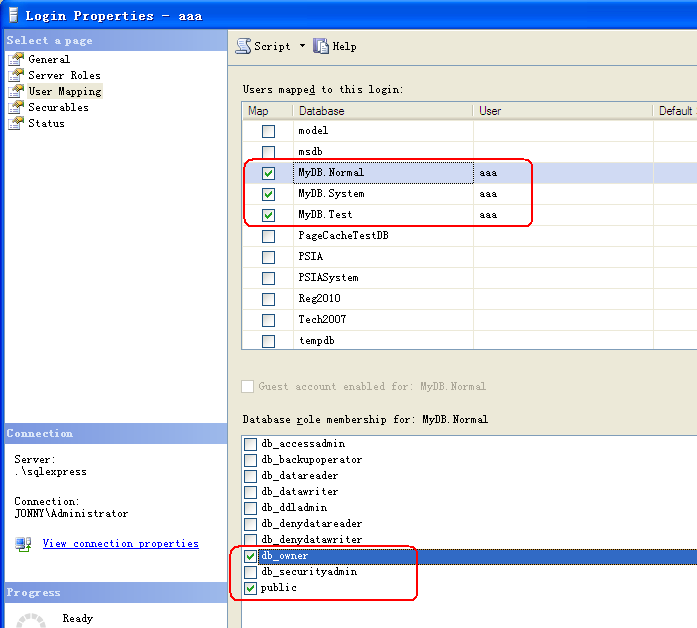Click the Script toolbar icon

(243, 46)
